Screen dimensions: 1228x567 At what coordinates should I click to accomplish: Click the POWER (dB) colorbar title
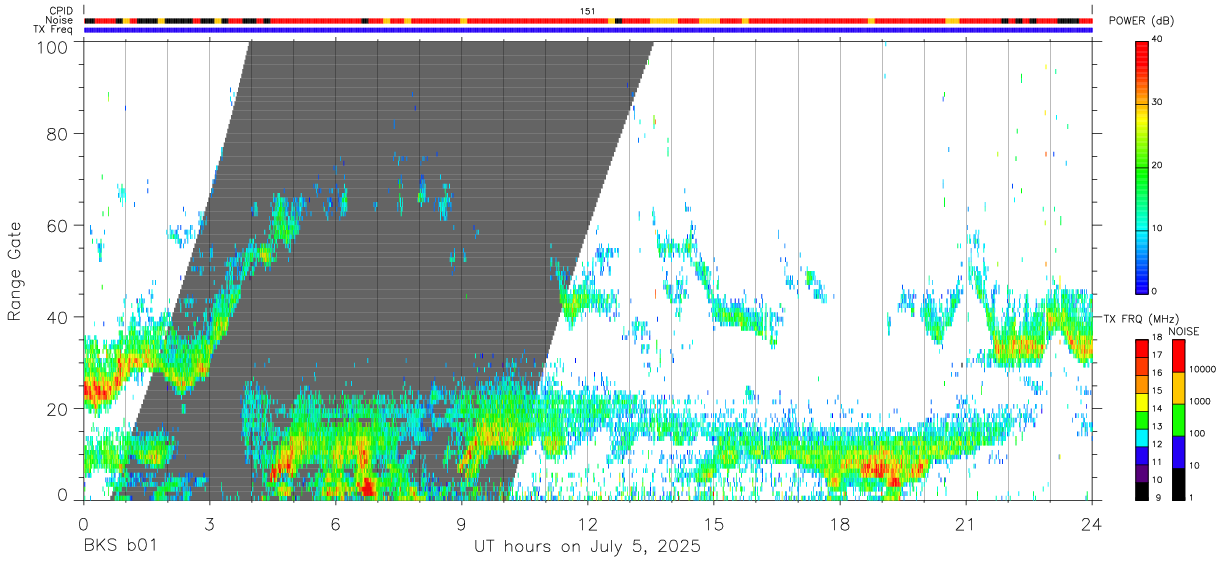tap(1142, 21)
